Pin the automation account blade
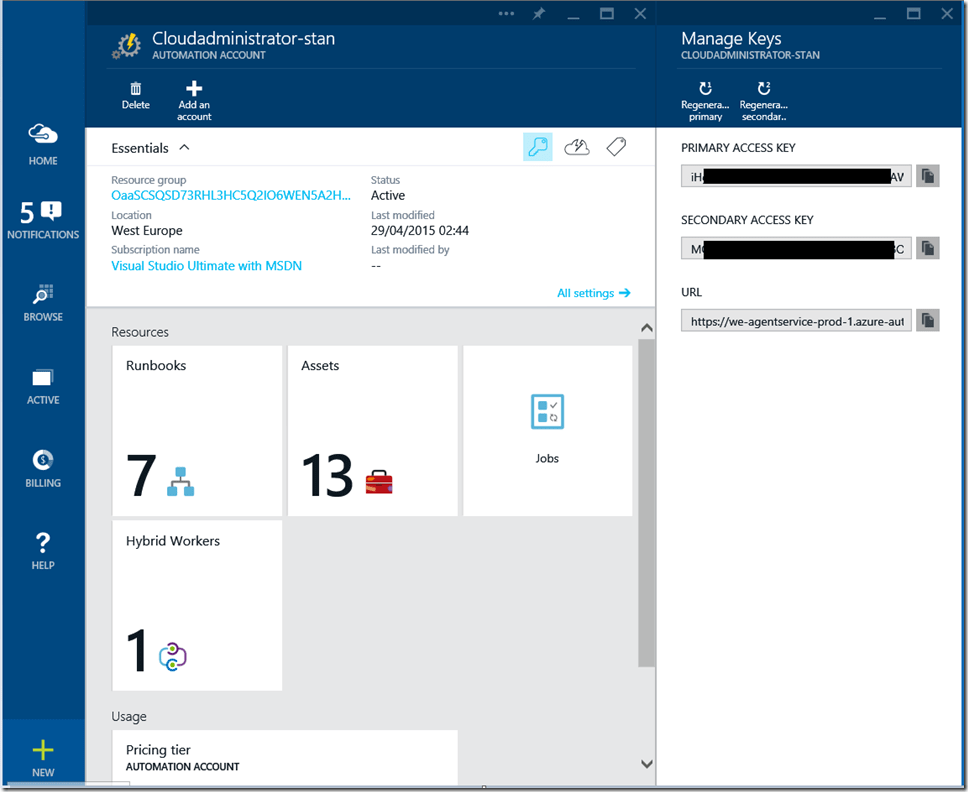Image resolution: width=968 pixels, height=792 pixels. pos(539,14)
